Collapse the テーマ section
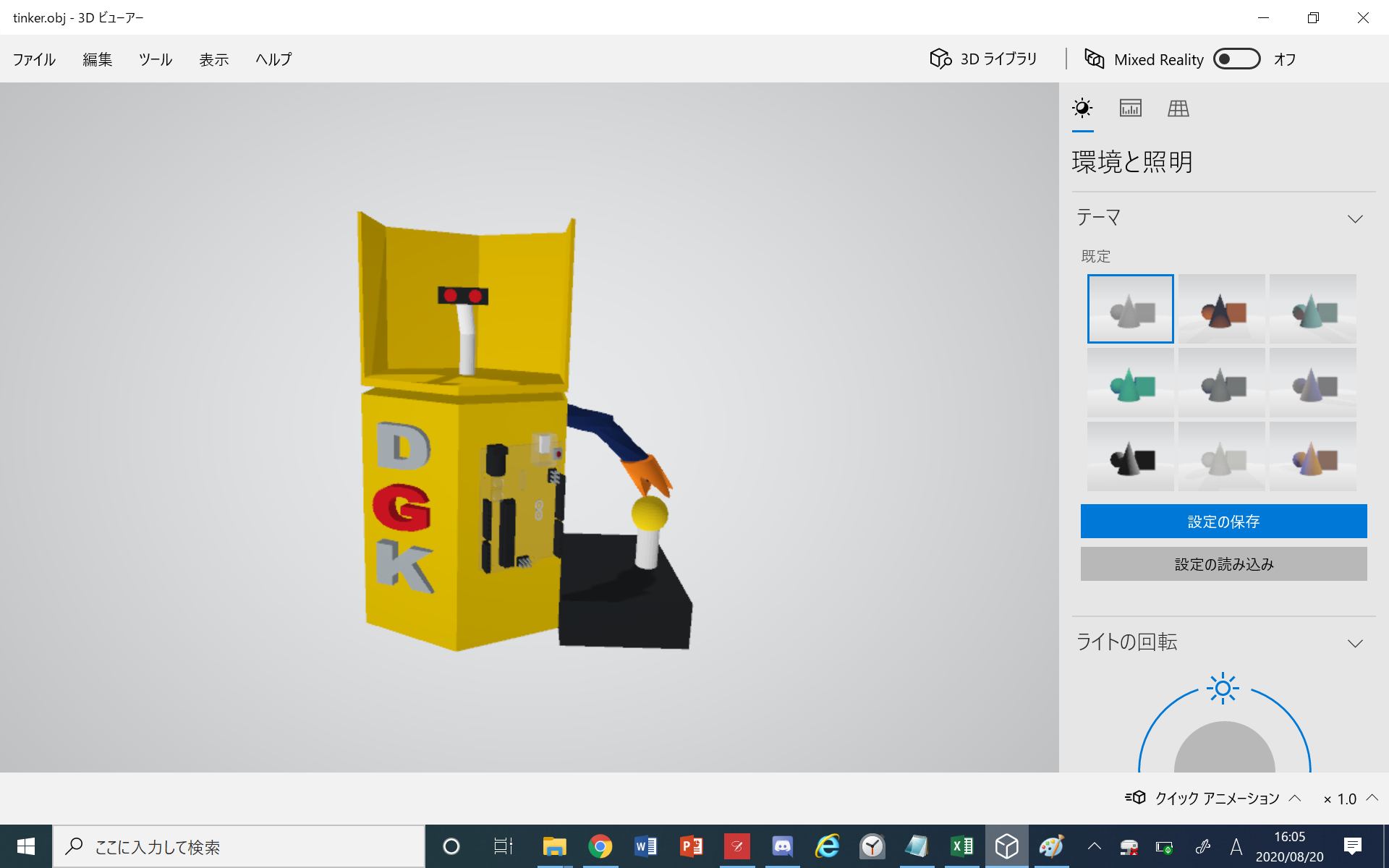Image resolution: width=1389 pixels, height=868 pixels. click(1355, 218)
